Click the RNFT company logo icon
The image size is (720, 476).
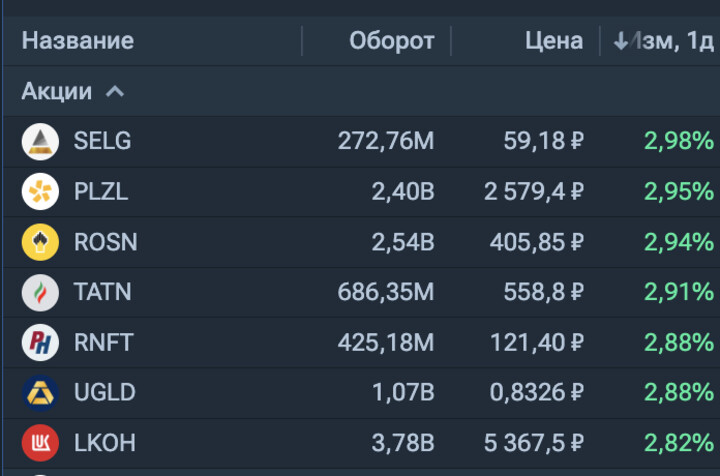pyautogui.click(x=40, y=343)
